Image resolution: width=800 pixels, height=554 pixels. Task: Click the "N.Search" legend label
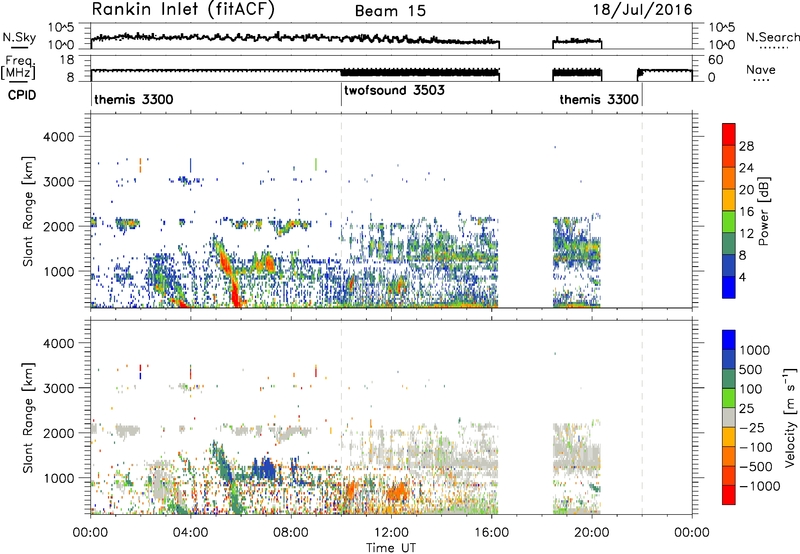tap(772, 37)
